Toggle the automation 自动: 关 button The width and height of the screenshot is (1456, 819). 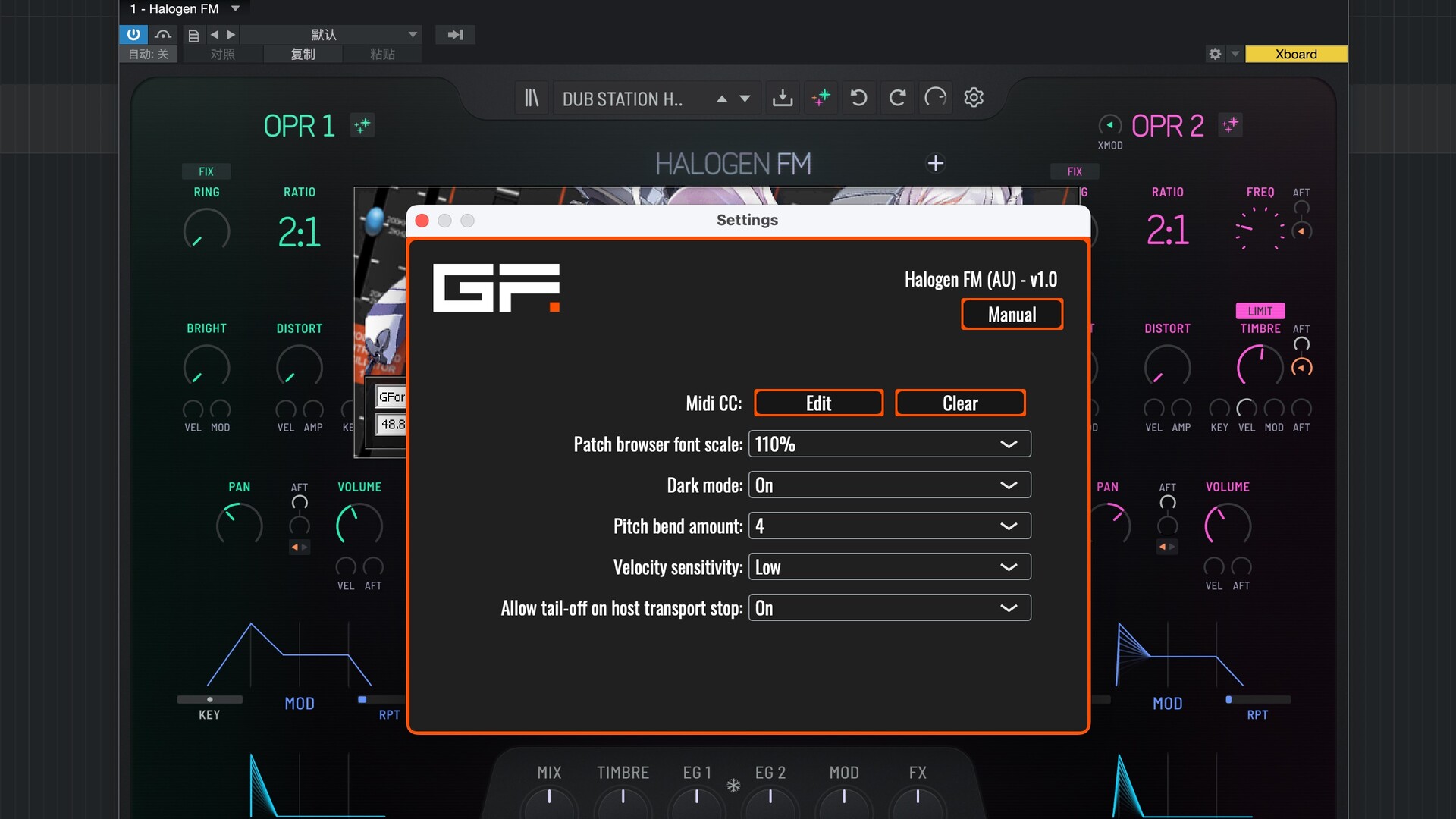(149, 54)
